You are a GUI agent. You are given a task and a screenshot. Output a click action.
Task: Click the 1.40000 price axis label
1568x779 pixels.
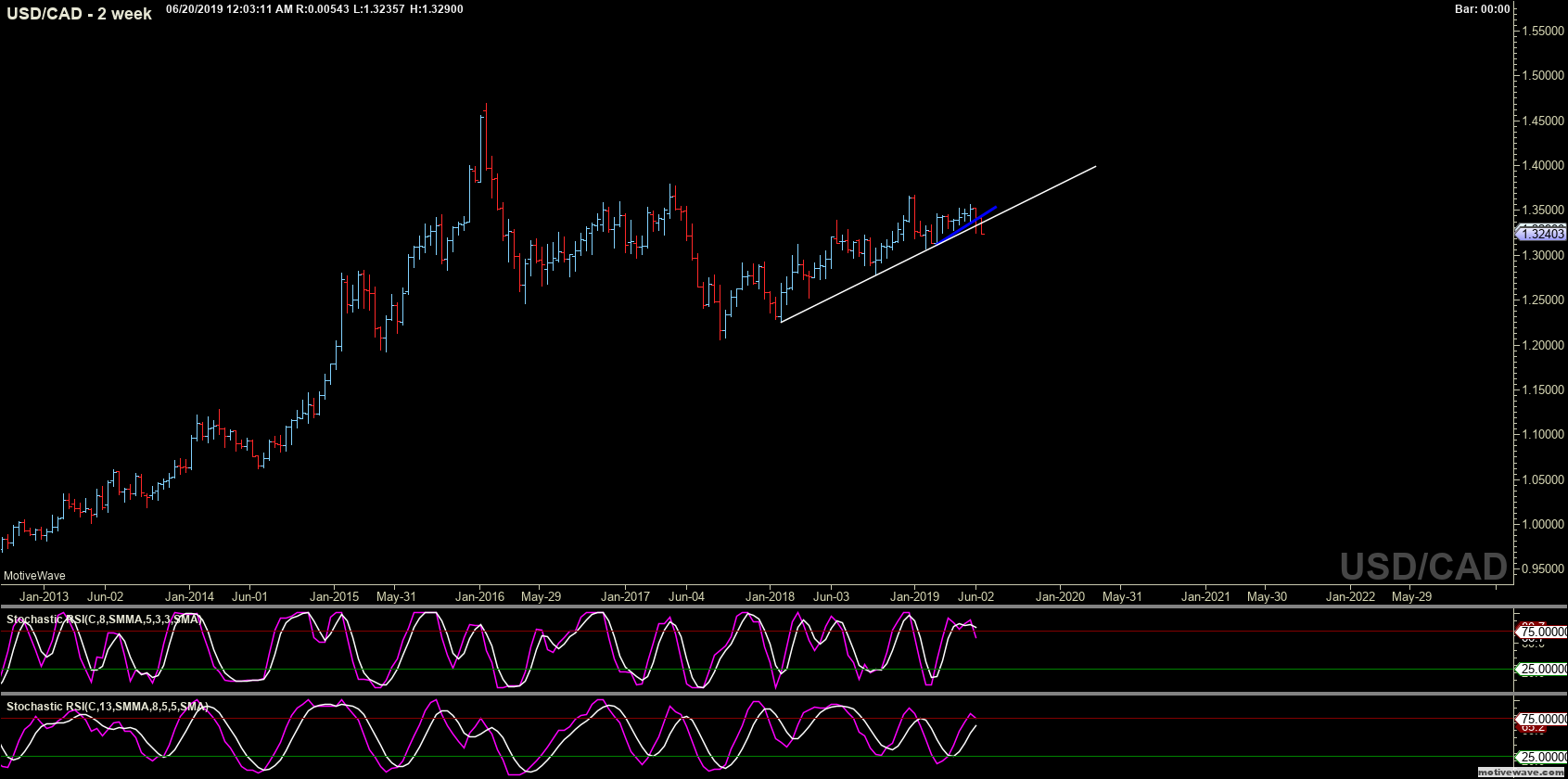[1543, 165]
